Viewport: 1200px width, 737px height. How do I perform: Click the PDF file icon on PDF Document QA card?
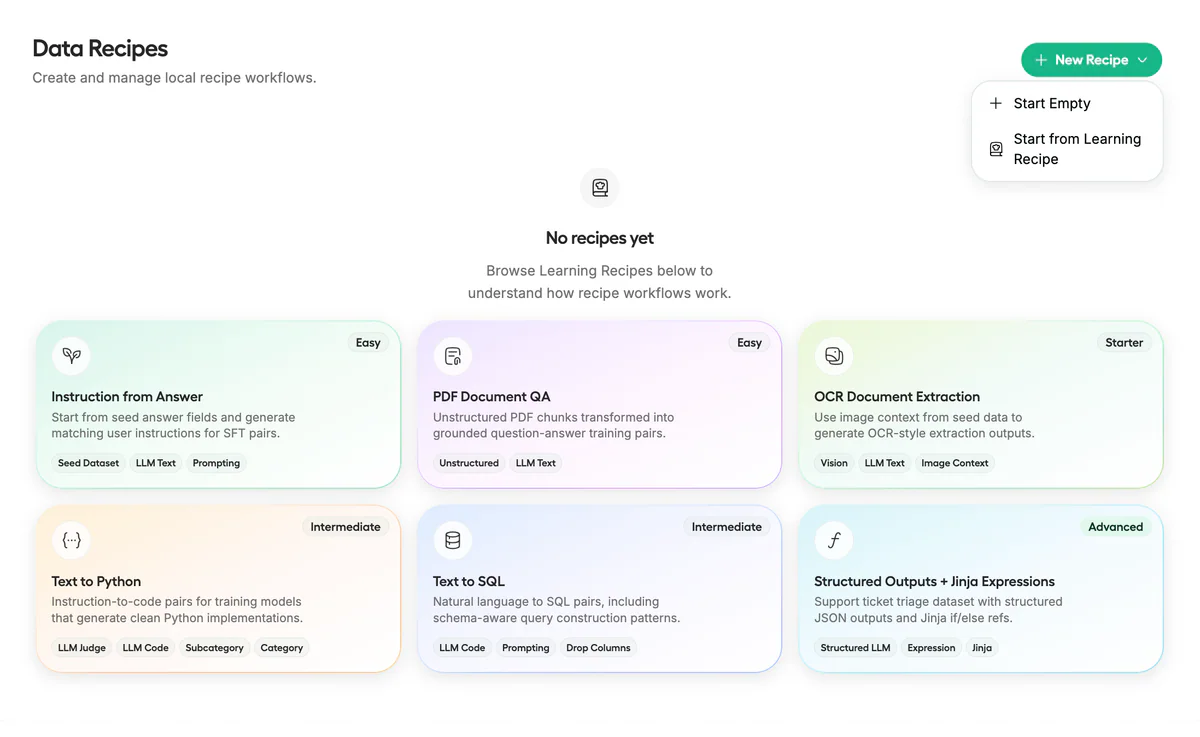click(453, 355)
